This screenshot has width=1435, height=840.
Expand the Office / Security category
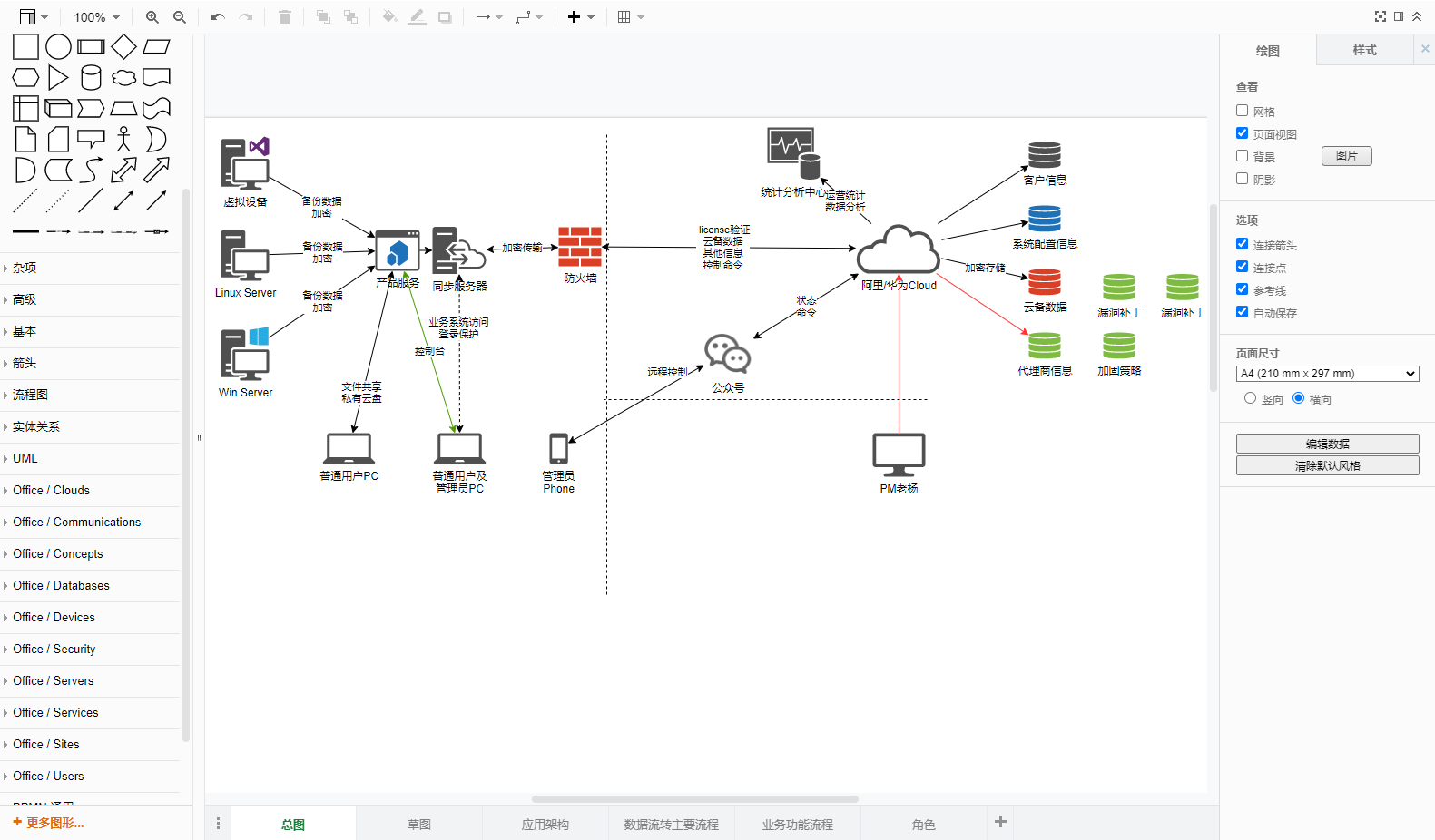coord(91,649)
